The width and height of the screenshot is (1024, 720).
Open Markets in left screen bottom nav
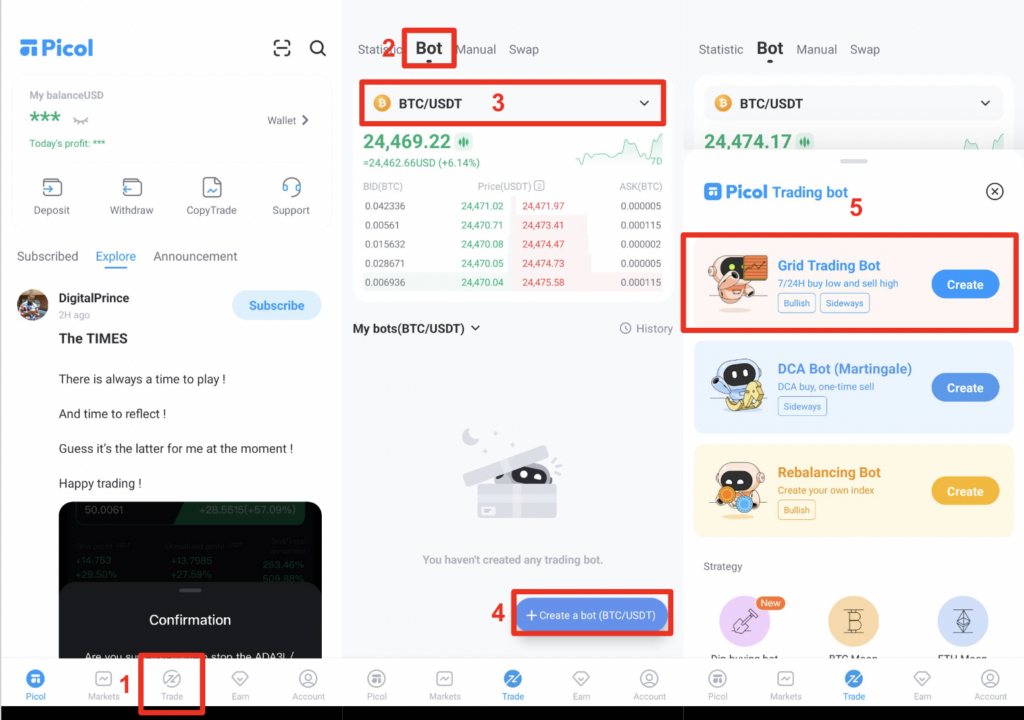click(x=103, y=685)
